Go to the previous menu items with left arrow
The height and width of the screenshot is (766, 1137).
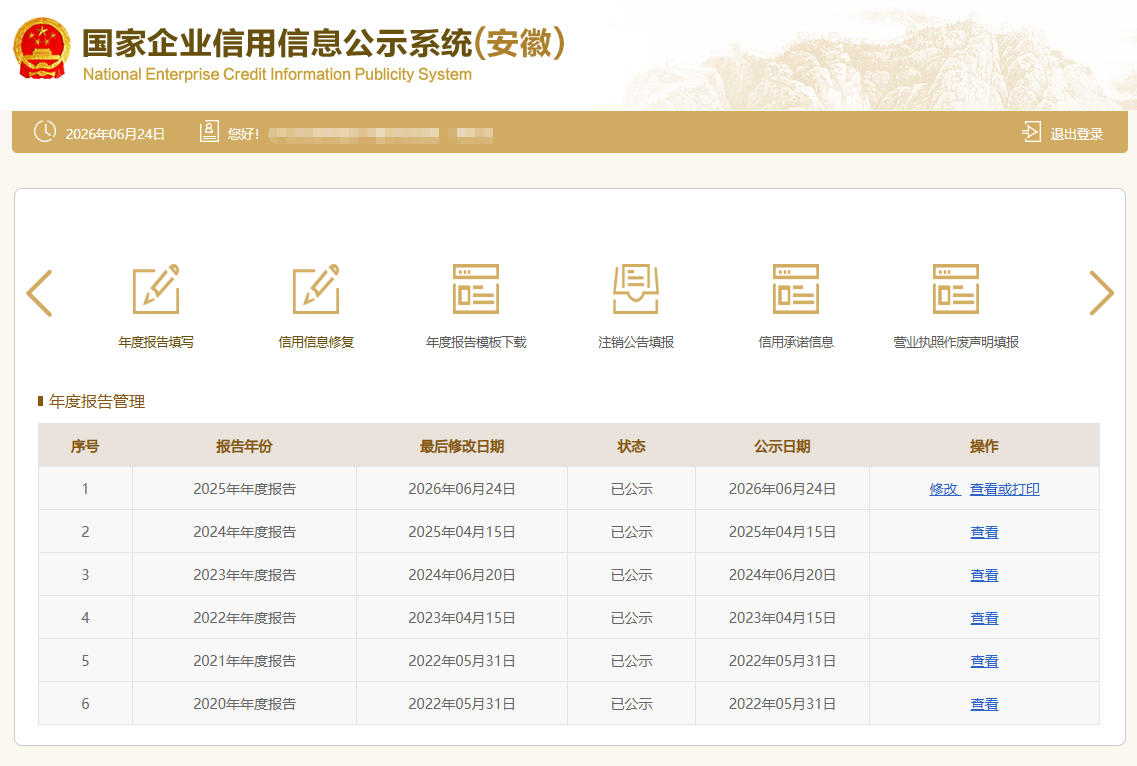point(40,293)
